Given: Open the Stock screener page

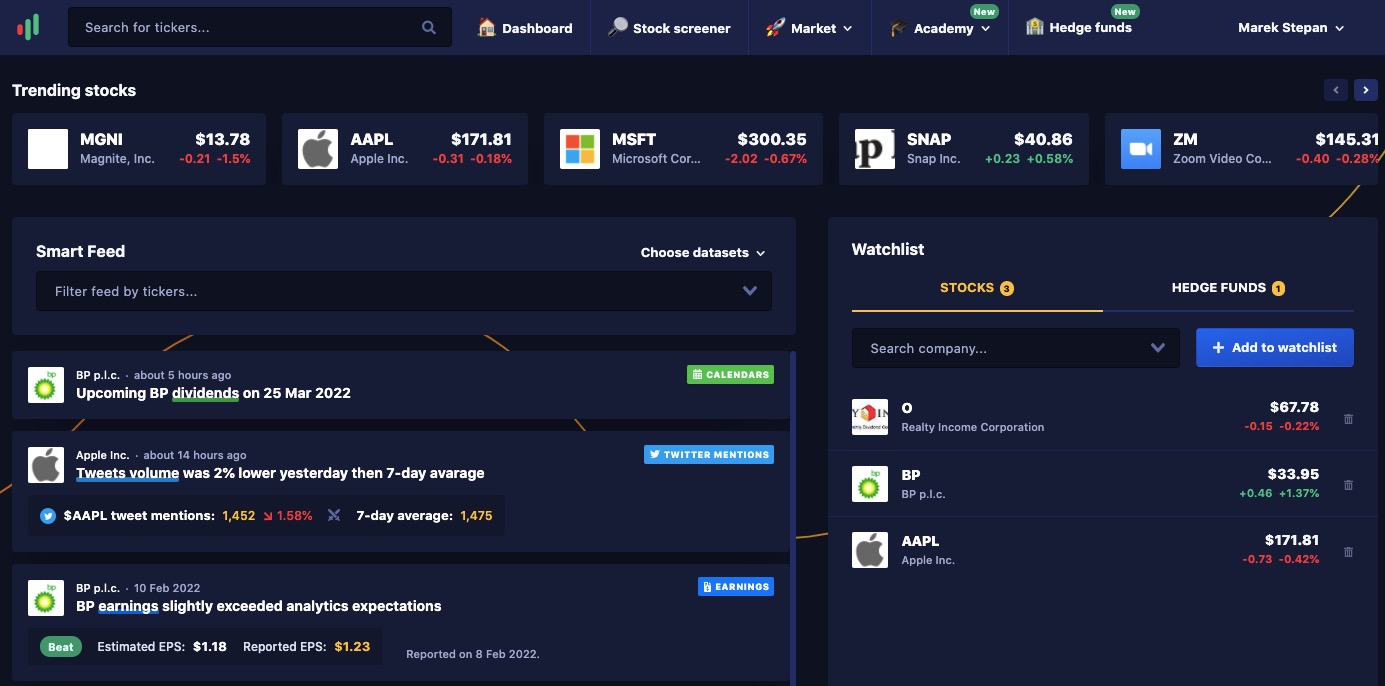Looking at the screenshot, I should (x=669, y=28).
